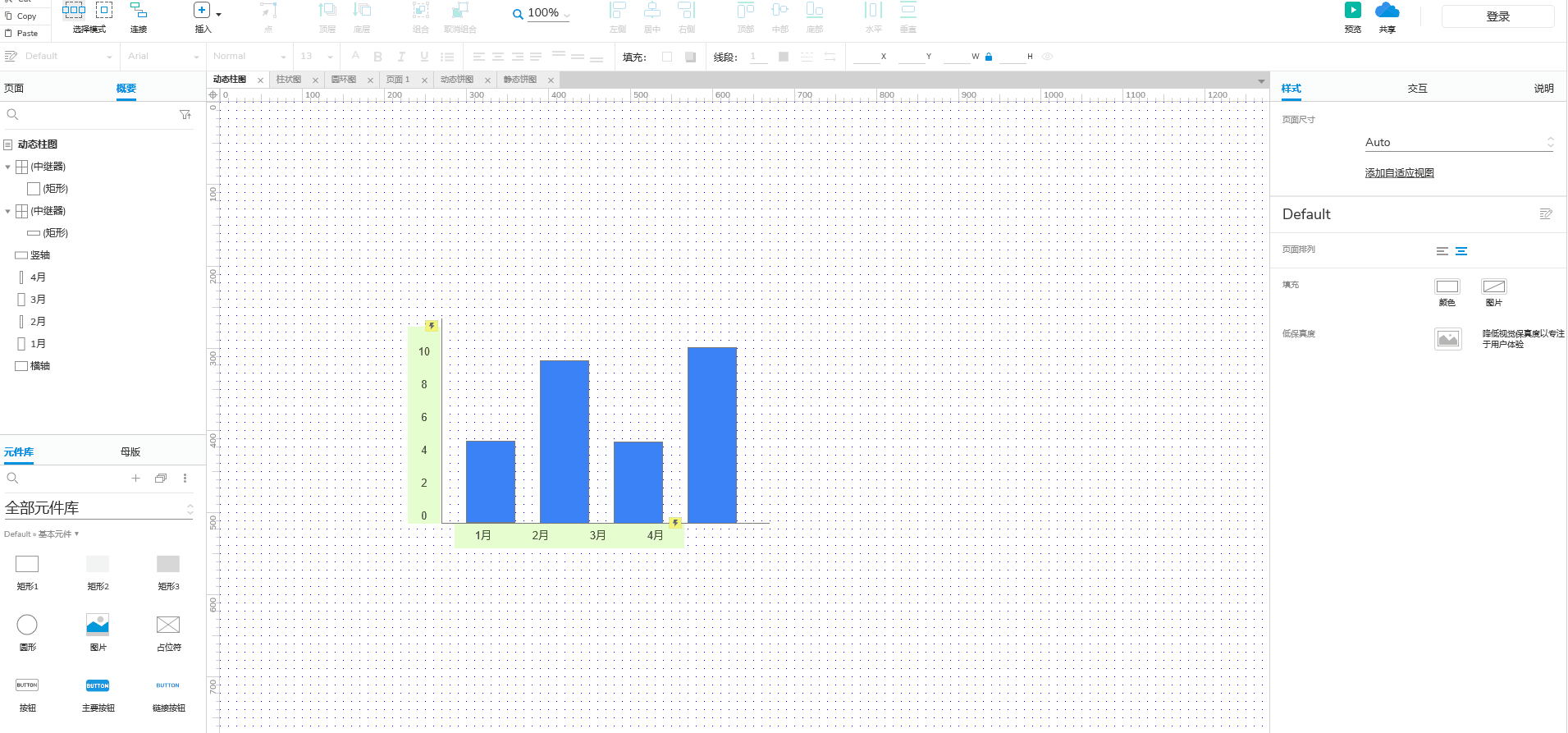Click the 点 point tool icon
Screen dimensions: 1568x733
pos(268,11)
